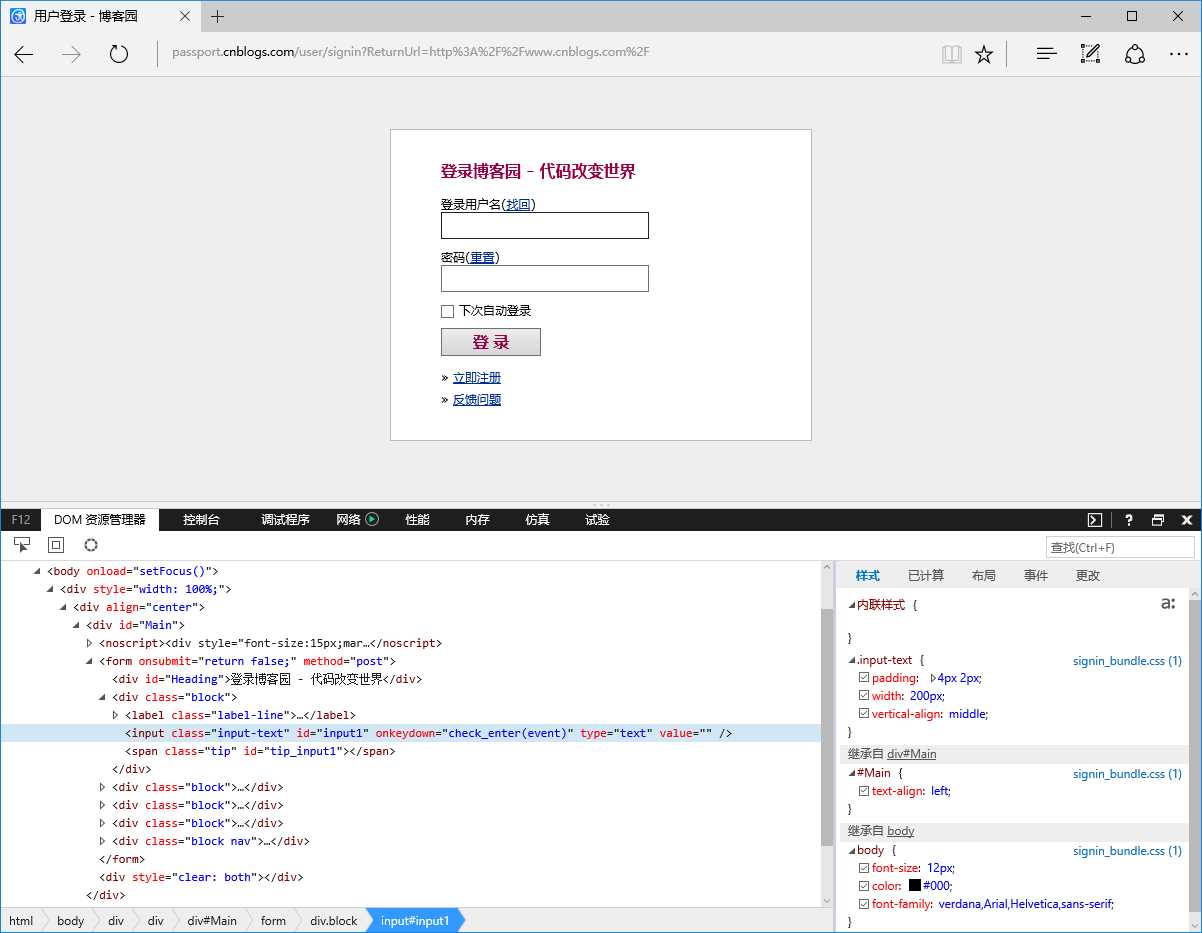This screenshot has height=933, width=1202.
Task: Close the F12 developer tools panel
Action: [x=1187, y=520]
